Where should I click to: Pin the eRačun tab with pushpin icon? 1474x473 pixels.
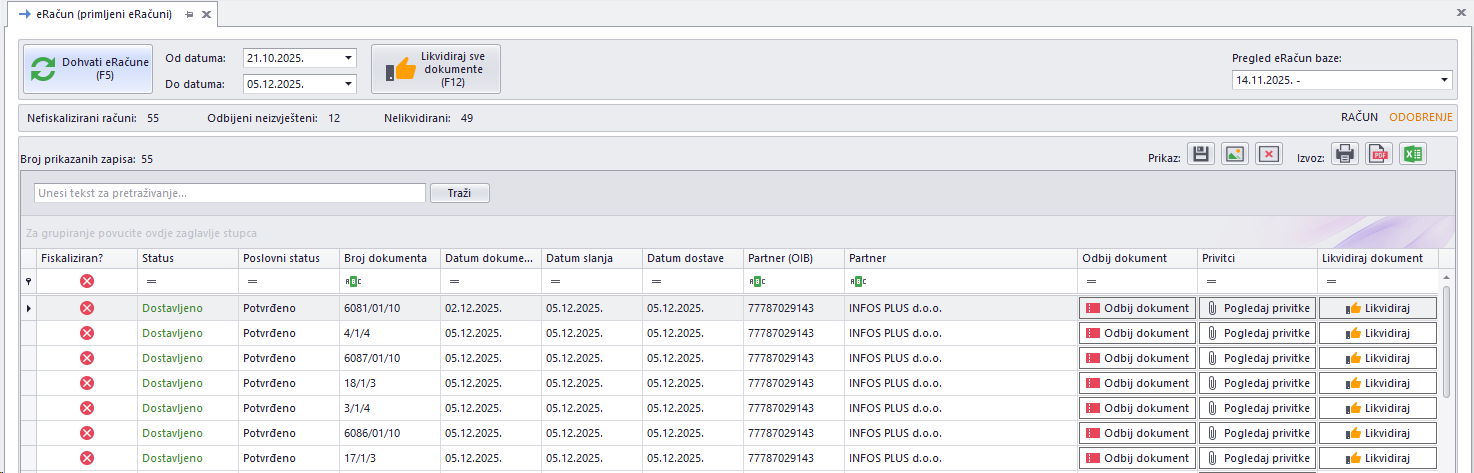click(189, 15)
